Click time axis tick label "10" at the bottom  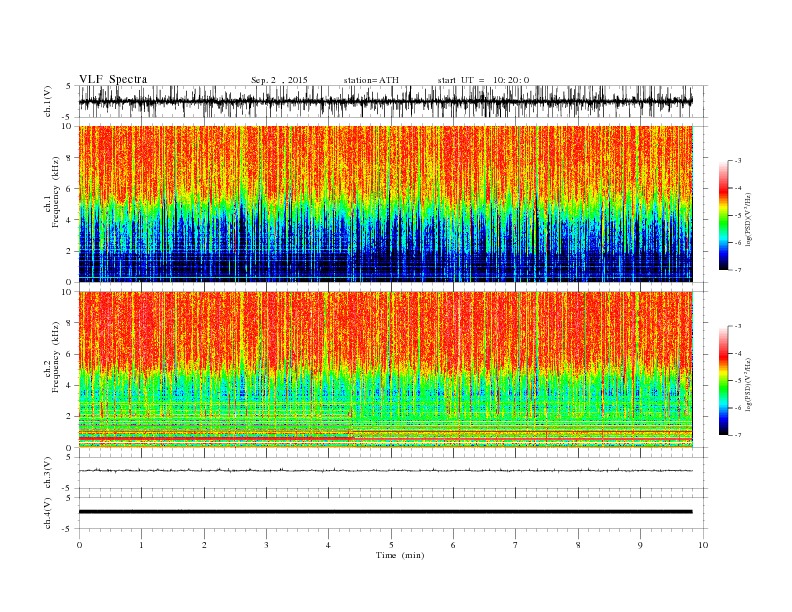click(703, 545)
